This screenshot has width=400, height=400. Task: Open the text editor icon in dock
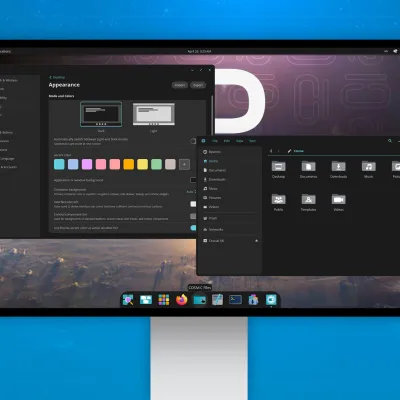click(217, 300)
